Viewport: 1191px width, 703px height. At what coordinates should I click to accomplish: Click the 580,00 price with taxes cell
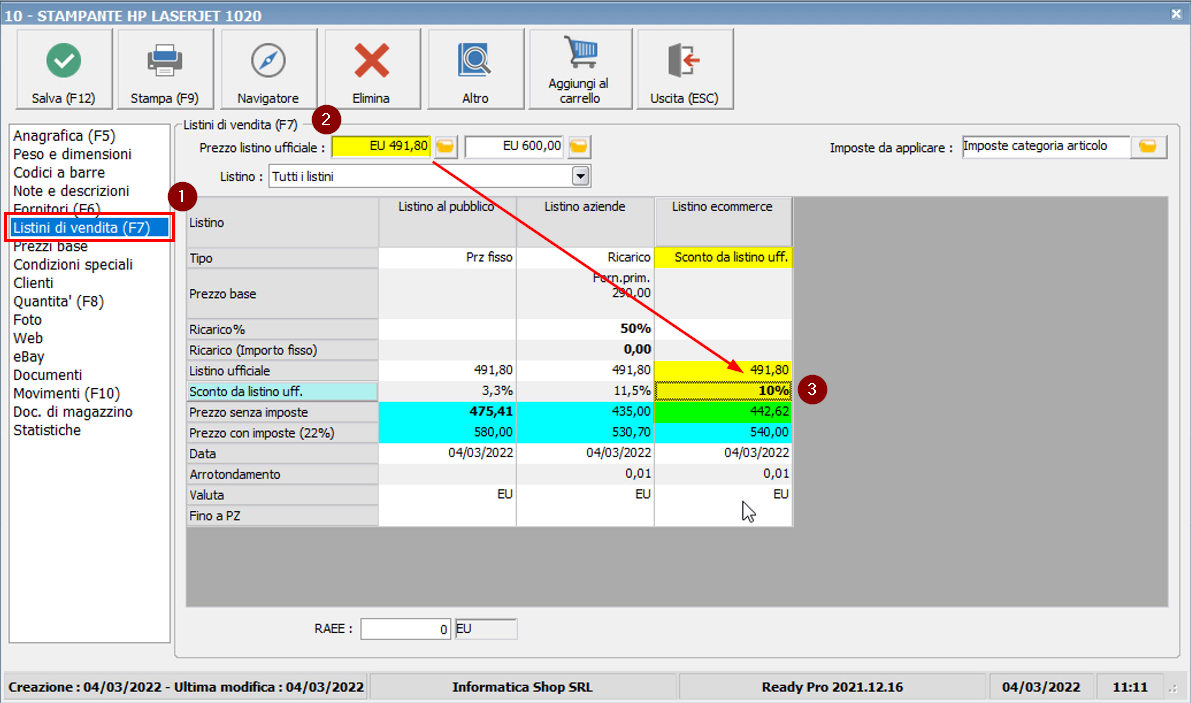pos(447,433)
